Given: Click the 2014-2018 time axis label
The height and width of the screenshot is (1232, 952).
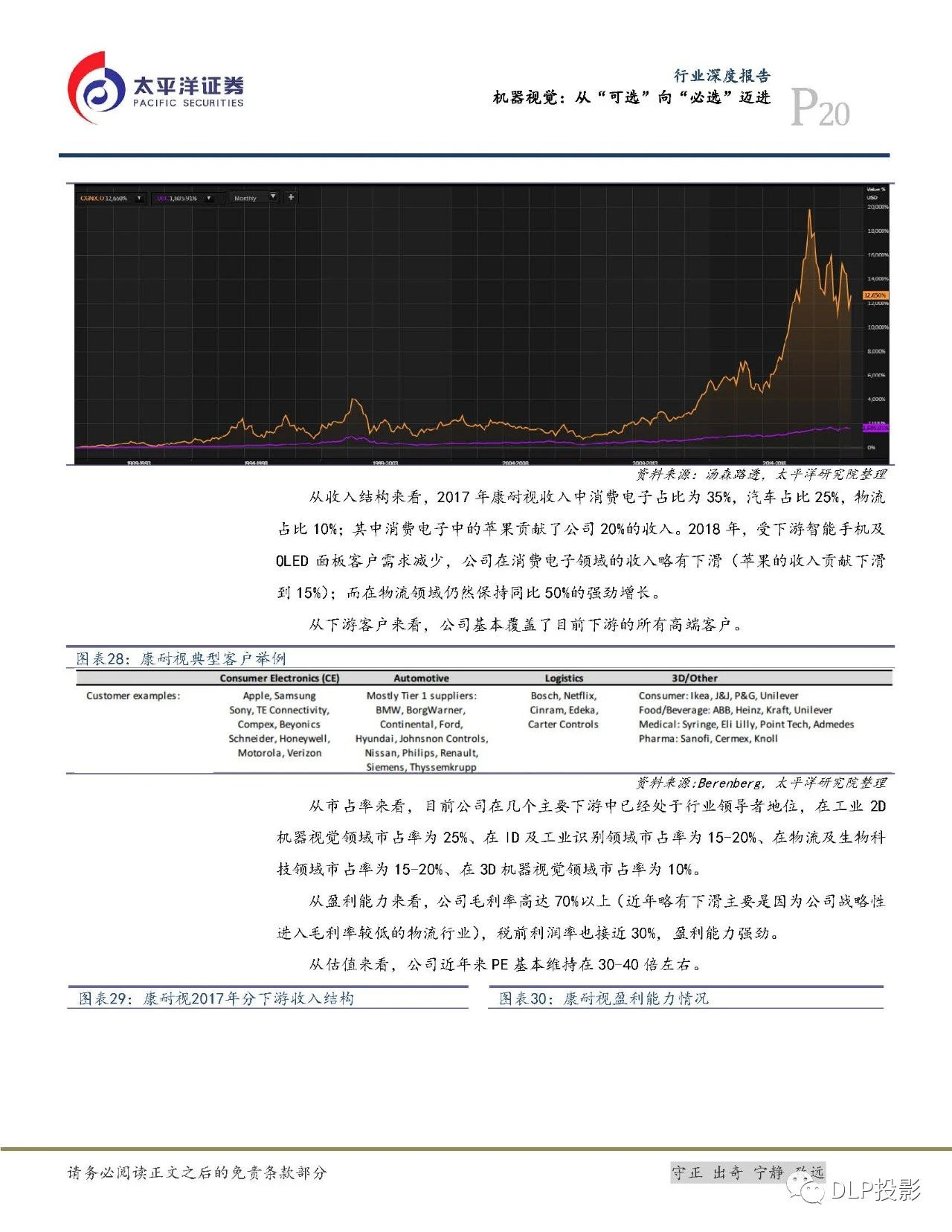Looking at the screenshot, I should pyautogui.click(x=774, y=463).
